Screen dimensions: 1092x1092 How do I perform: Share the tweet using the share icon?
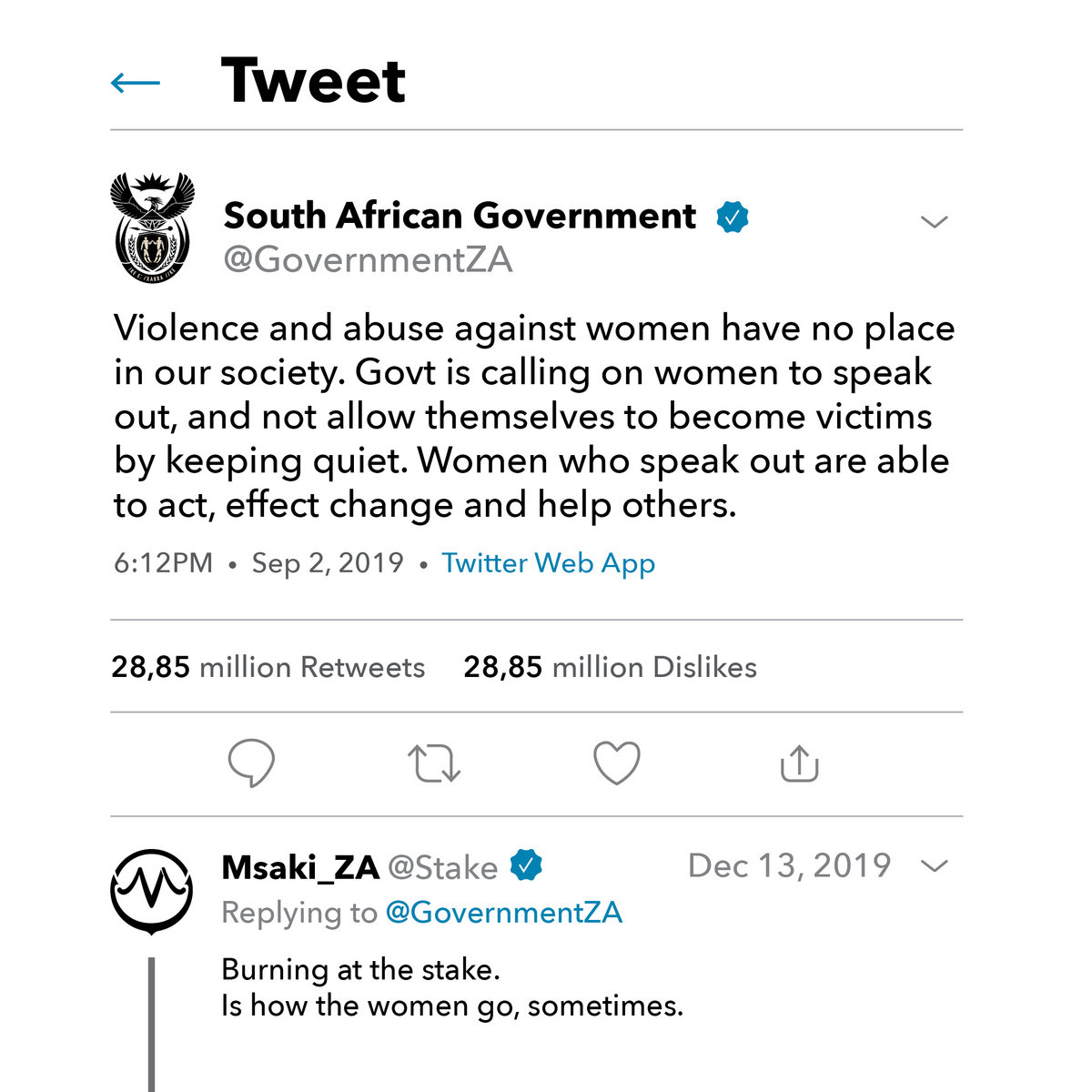pos(800,763)
